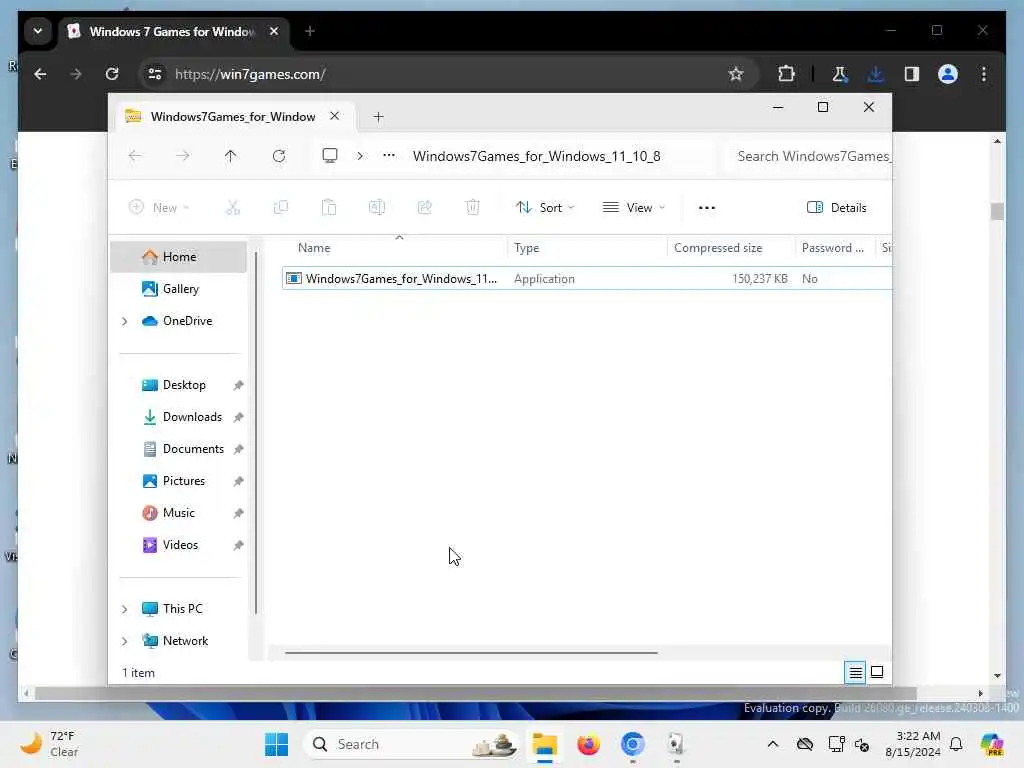1024x768 pixels.
Task: Click the address bar ellipsis breadcrumb
Action: [389, 155]
